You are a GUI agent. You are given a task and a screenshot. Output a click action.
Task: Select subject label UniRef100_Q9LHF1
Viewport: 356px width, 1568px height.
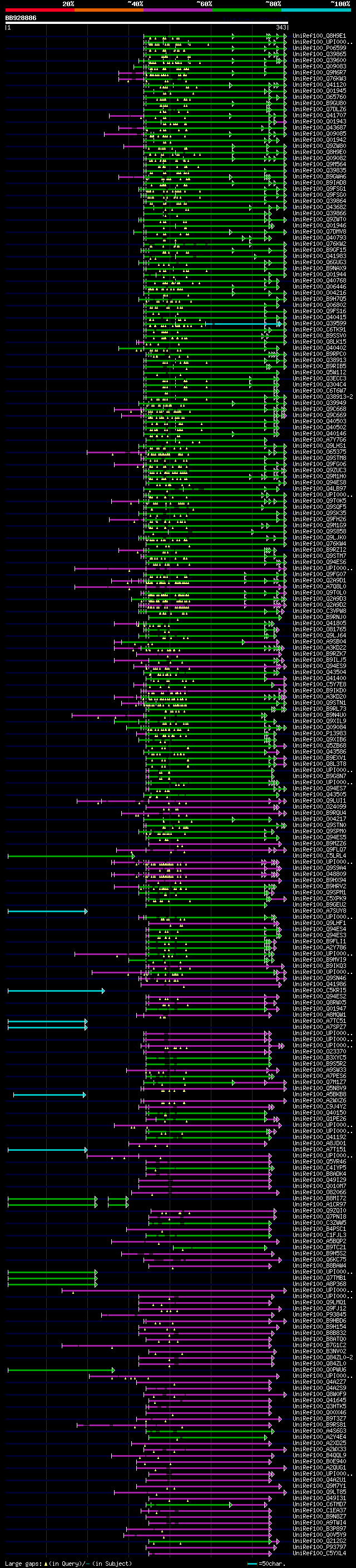(x=319, y=923)
